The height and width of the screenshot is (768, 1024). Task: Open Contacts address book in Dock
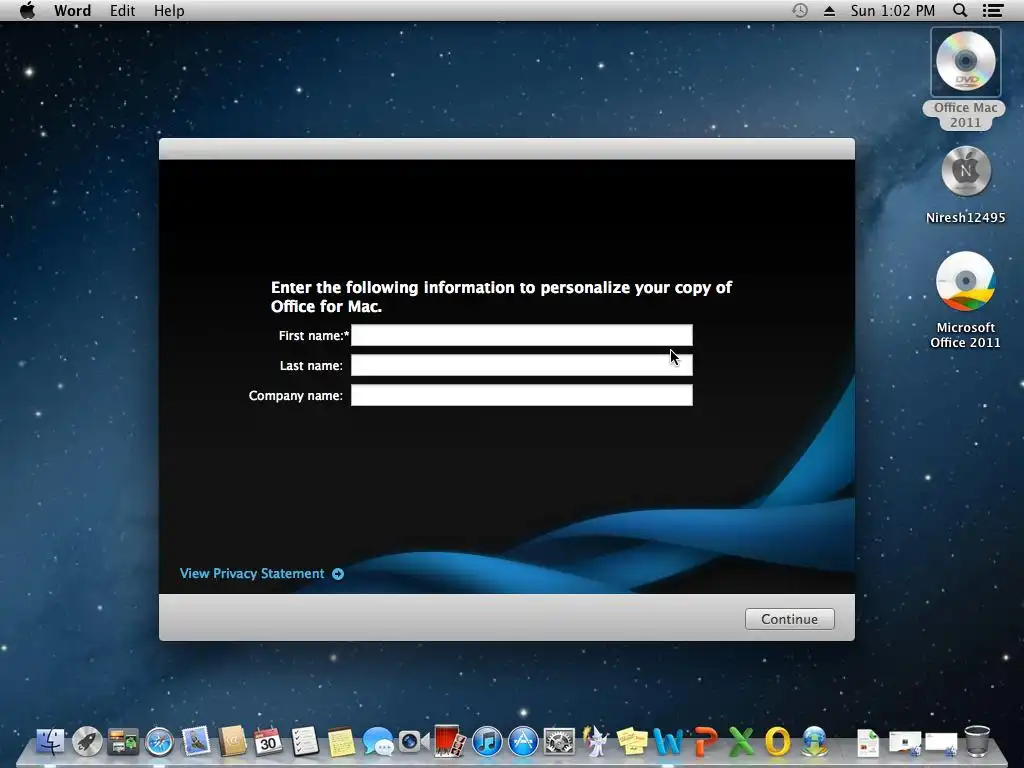point(232,742)
